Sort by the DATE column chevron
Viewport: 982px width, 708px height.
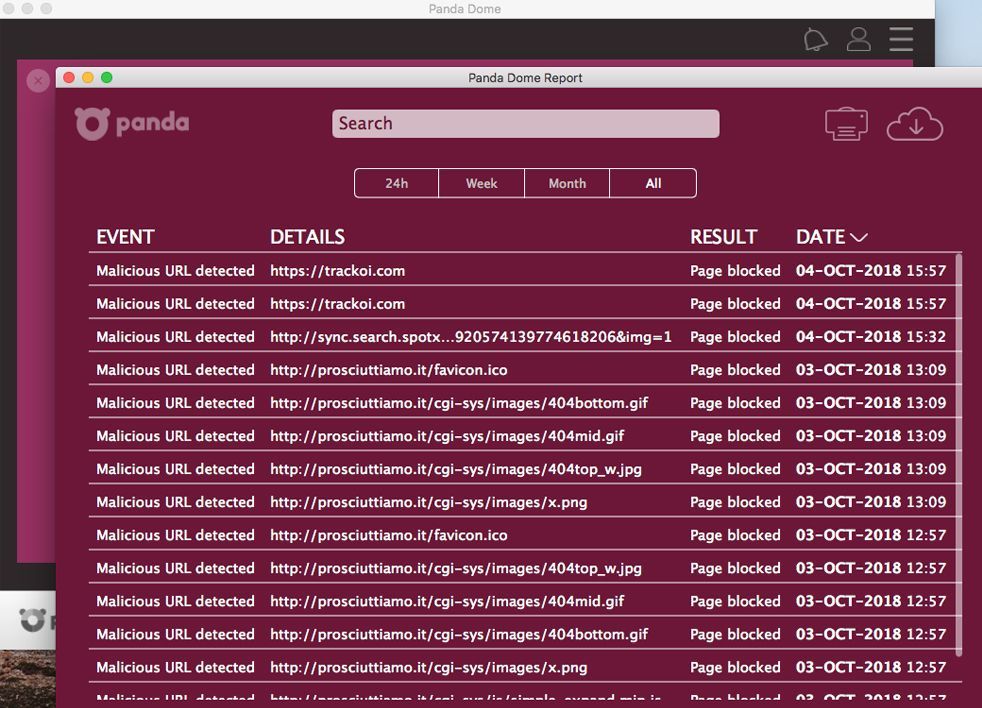[x=859, y=237]
